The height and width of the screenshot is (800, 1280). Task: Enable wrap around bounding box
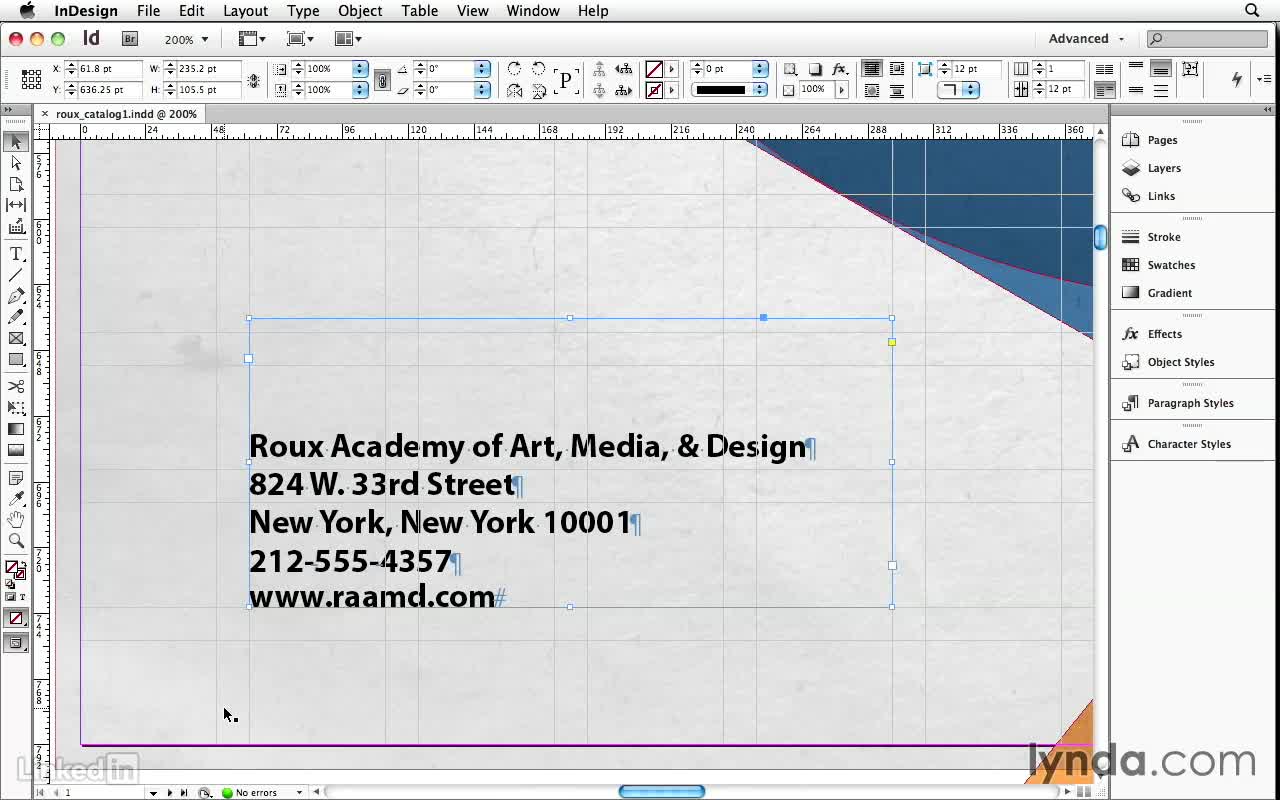click(896, 69)
